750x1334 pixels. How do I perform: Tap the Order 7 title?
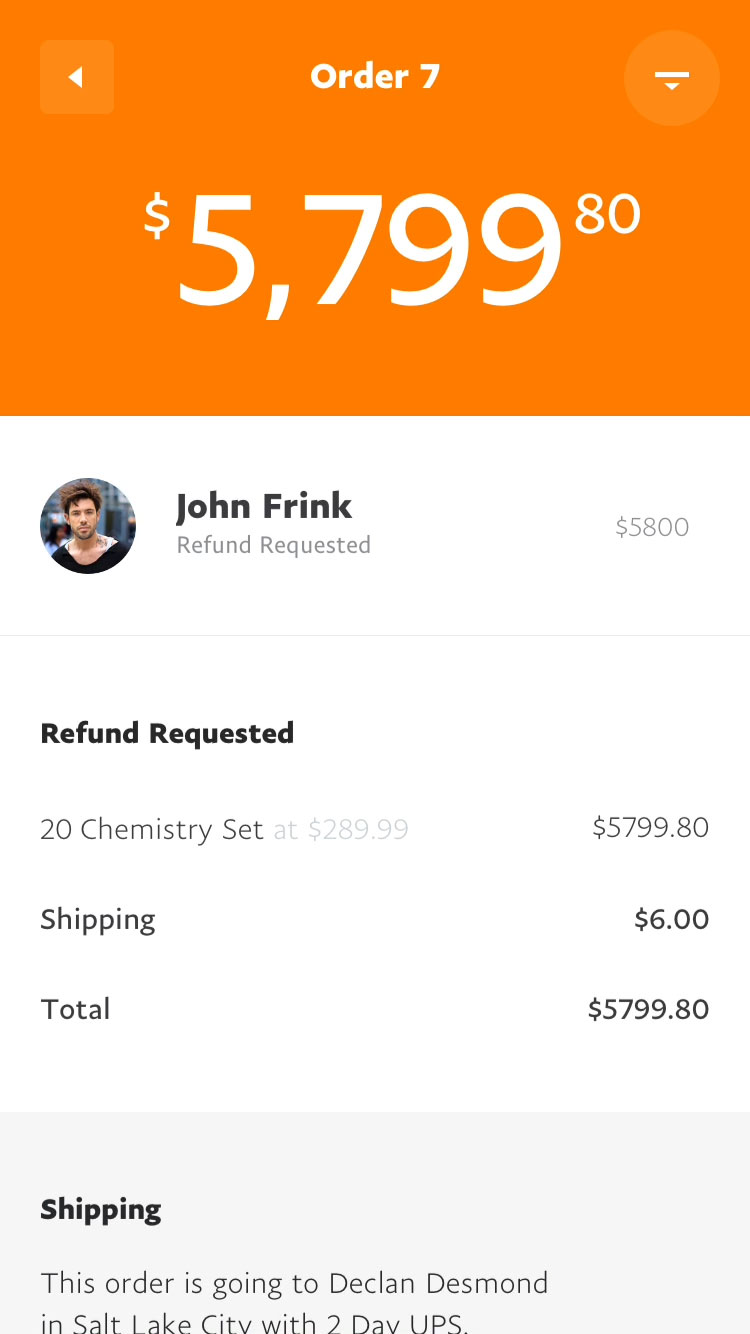coord(375,77)
